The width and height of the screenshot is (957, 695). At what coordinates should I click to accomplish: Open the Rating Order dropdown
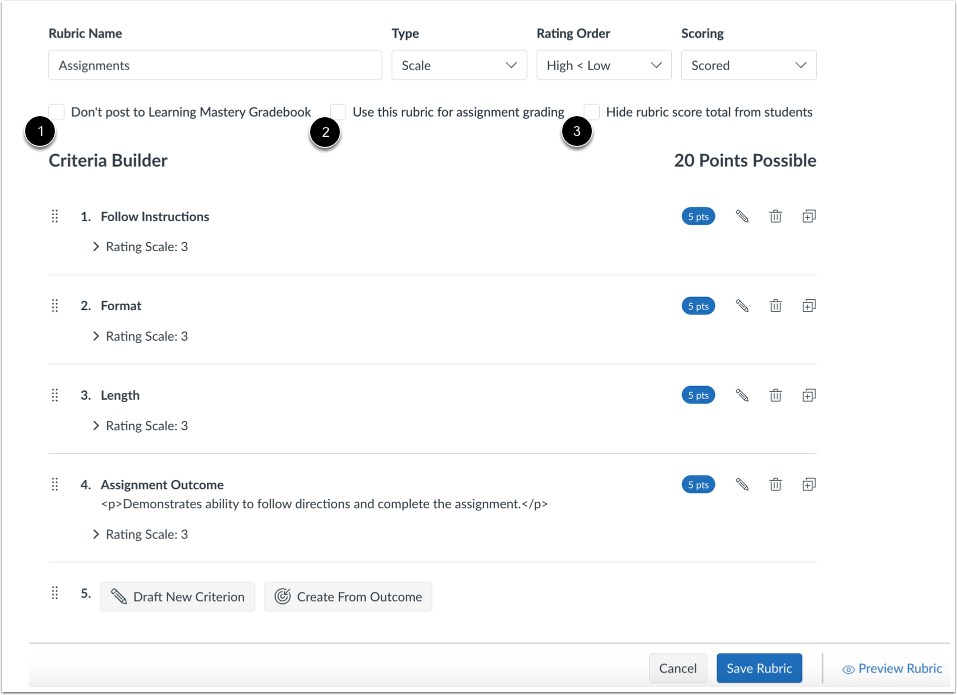click(x=603, y=65)
